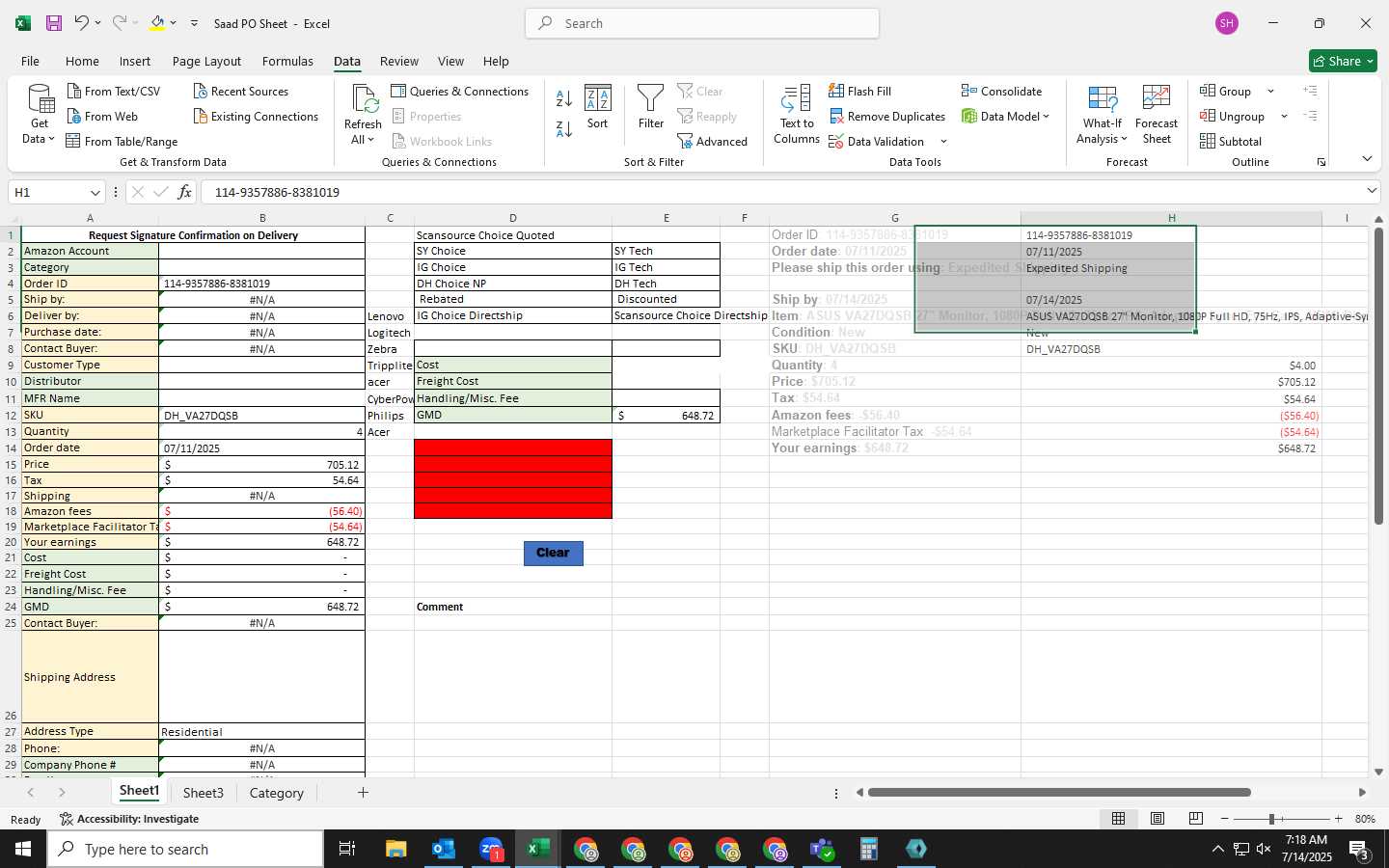The image size is (1389, 868).
Task: Select From Table/Range
Action: click(x=122, y=141)
